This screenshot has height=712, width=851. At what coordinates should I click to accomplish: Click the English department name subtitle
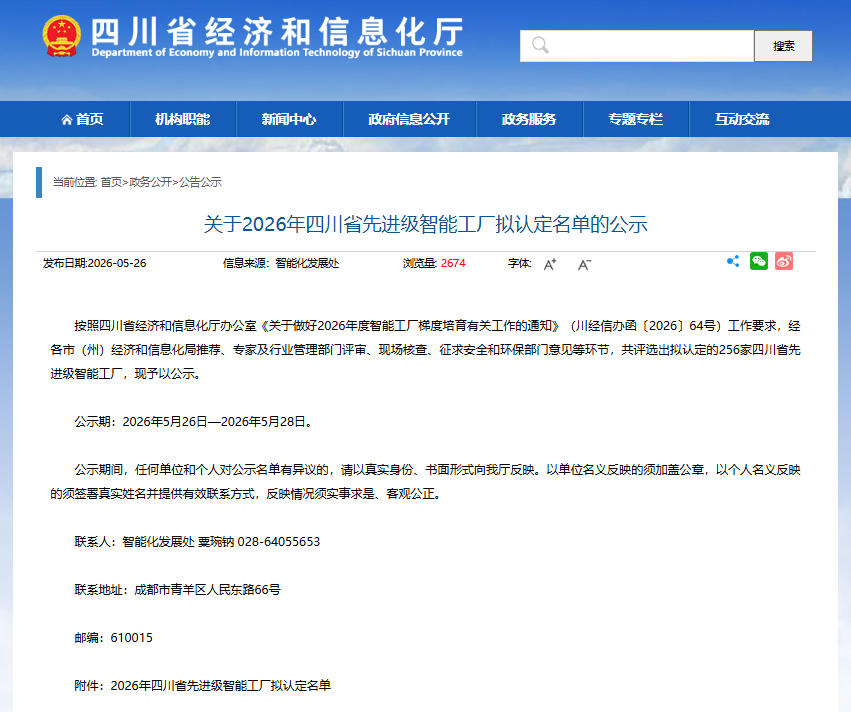(x=277, y=53)
